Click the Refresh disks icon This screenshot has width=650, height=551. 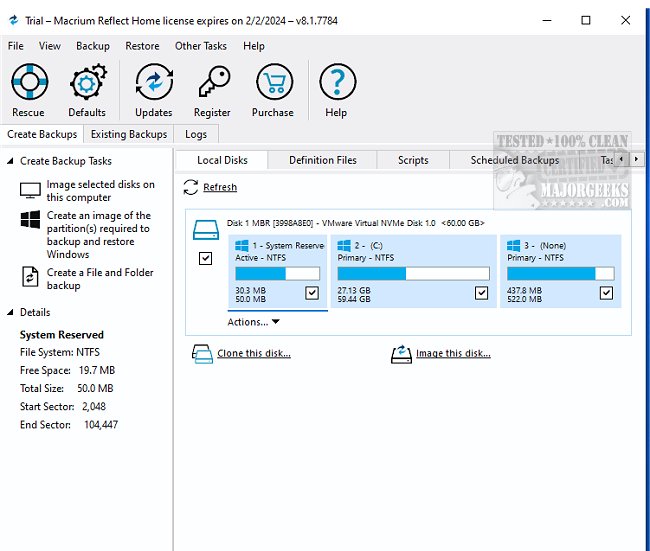pyautogui.click(x=191, y=187)
